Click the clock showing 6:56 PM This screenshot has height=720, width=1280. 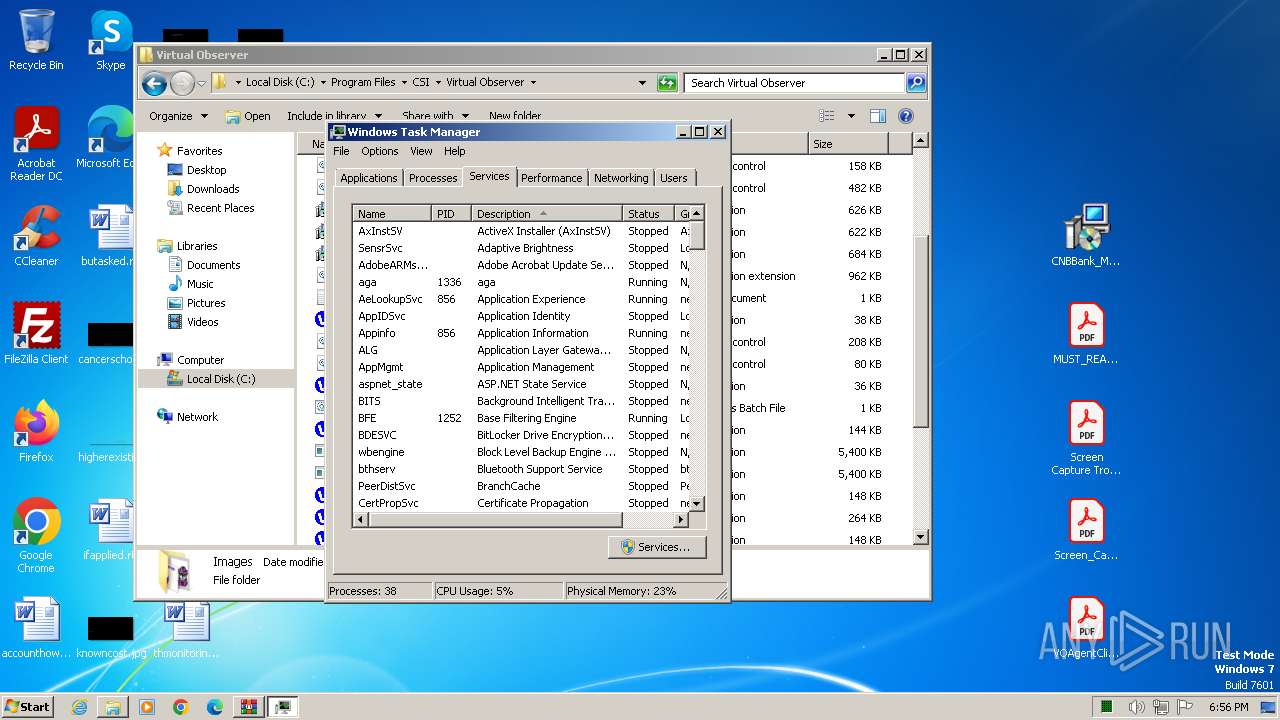point(1228,707)
